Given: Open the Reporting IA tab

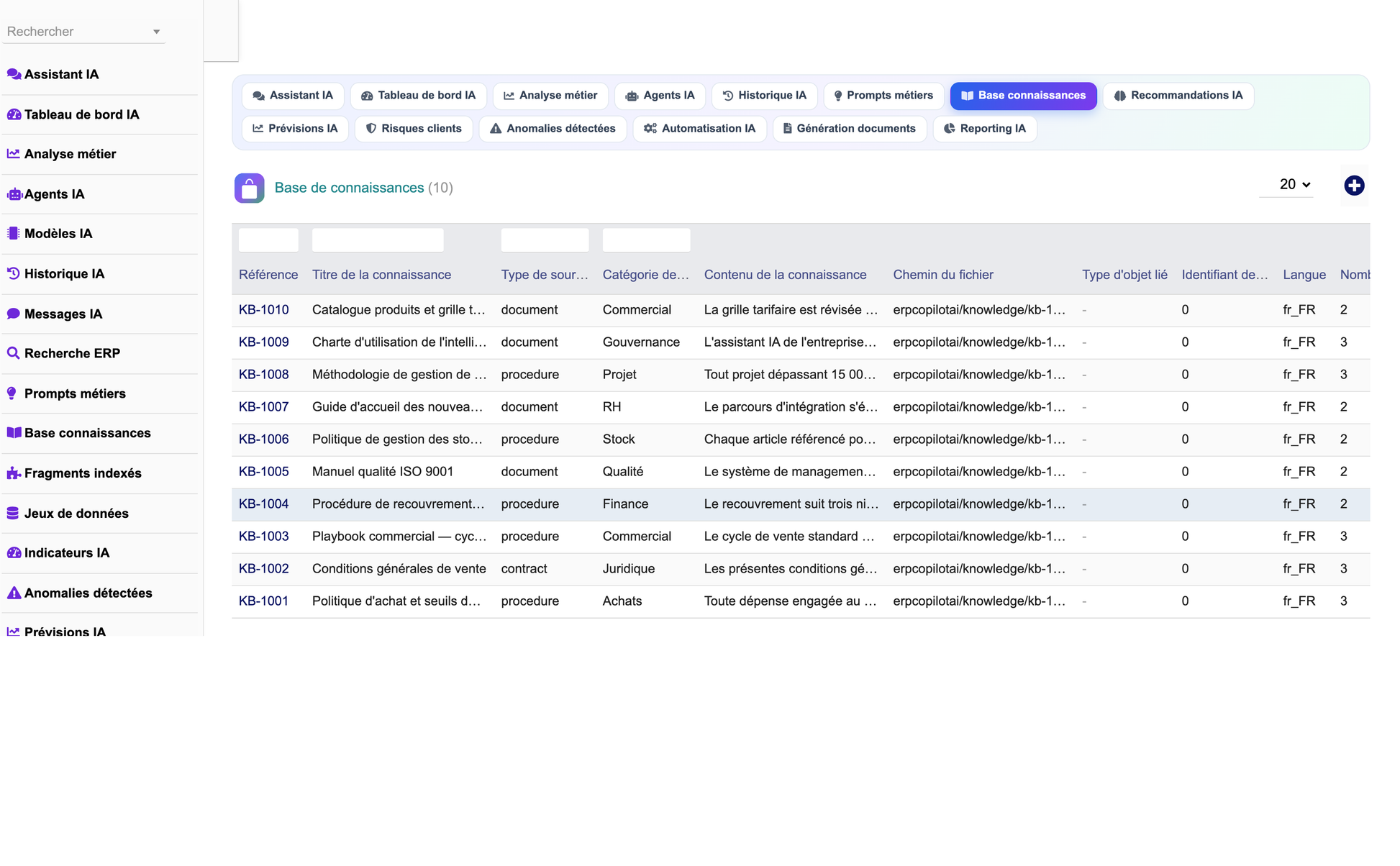Looking at the screenshot, I should tap(984, 129).
